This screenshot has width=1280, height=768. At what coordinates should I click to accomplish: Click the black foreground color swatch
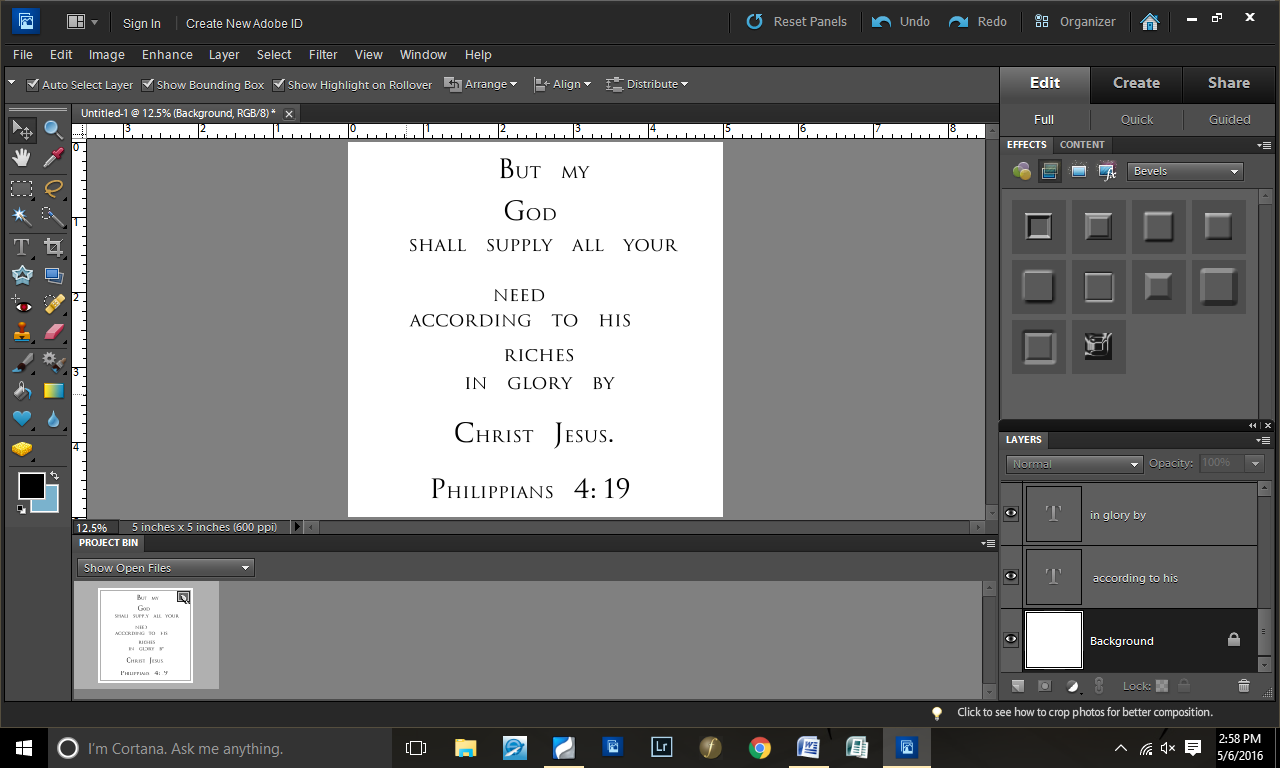point(30,486)
